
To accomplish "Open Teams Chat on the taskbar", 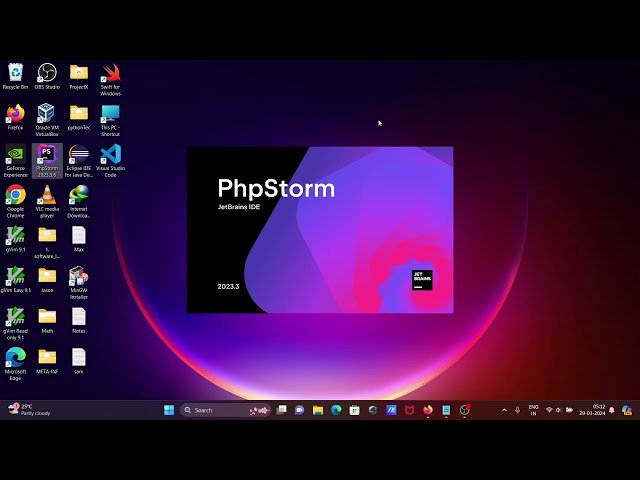I will (x=300, y=410).
